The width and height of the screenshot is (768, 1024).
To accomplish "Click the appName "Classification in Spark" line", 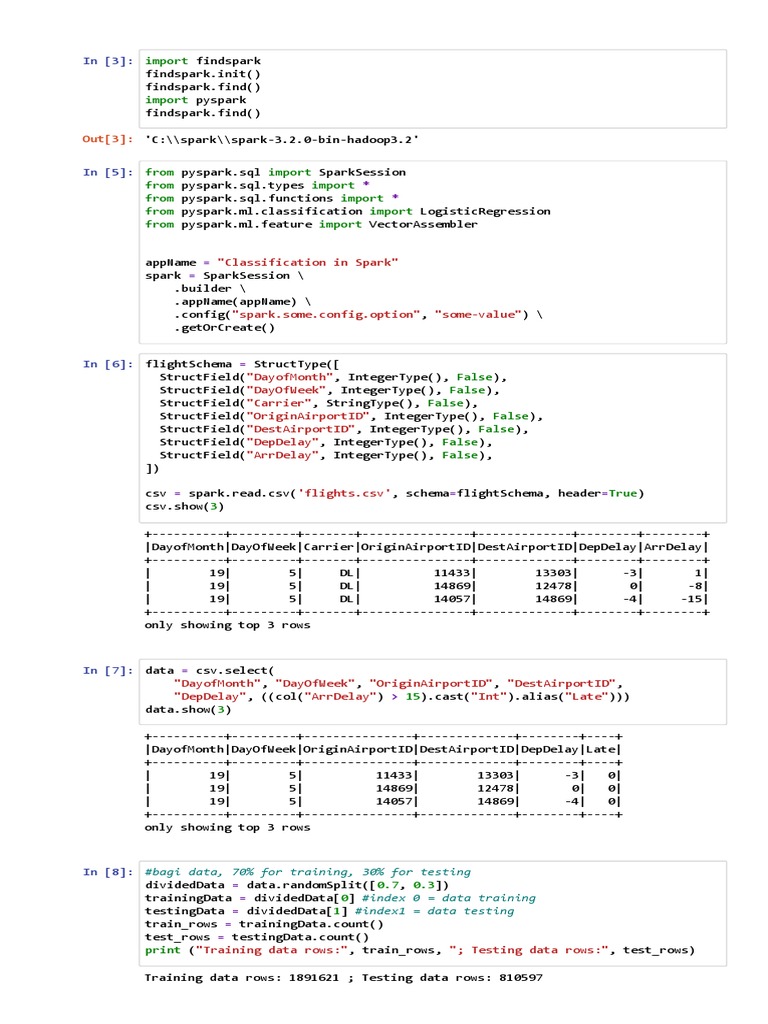I will click(272, 262).
